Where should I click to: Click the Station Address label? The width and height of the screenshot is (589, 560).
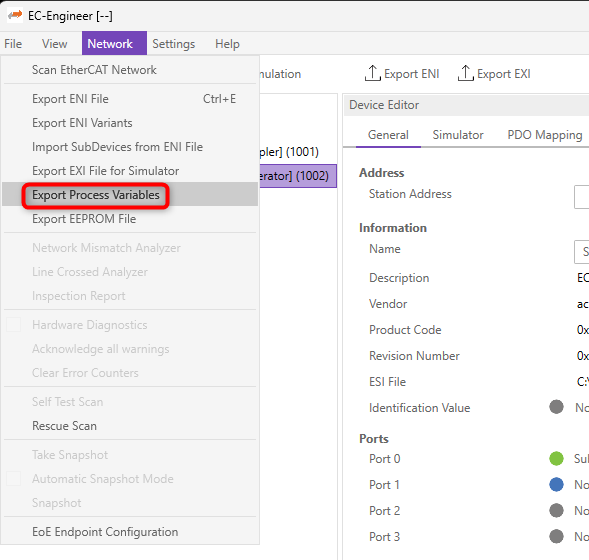(x=410, y=194)
